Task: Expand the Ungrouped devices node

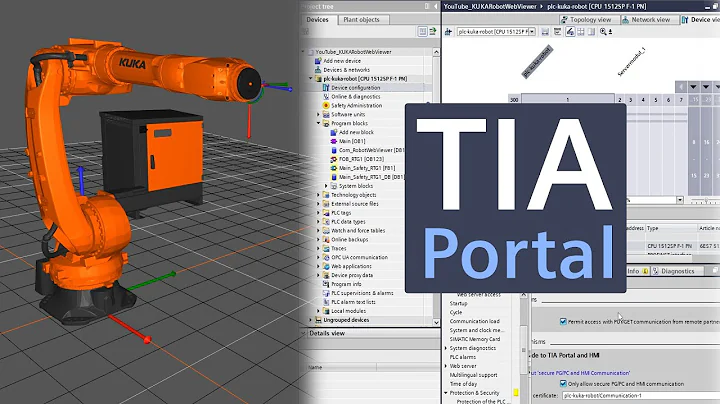Action: point(311,320)
